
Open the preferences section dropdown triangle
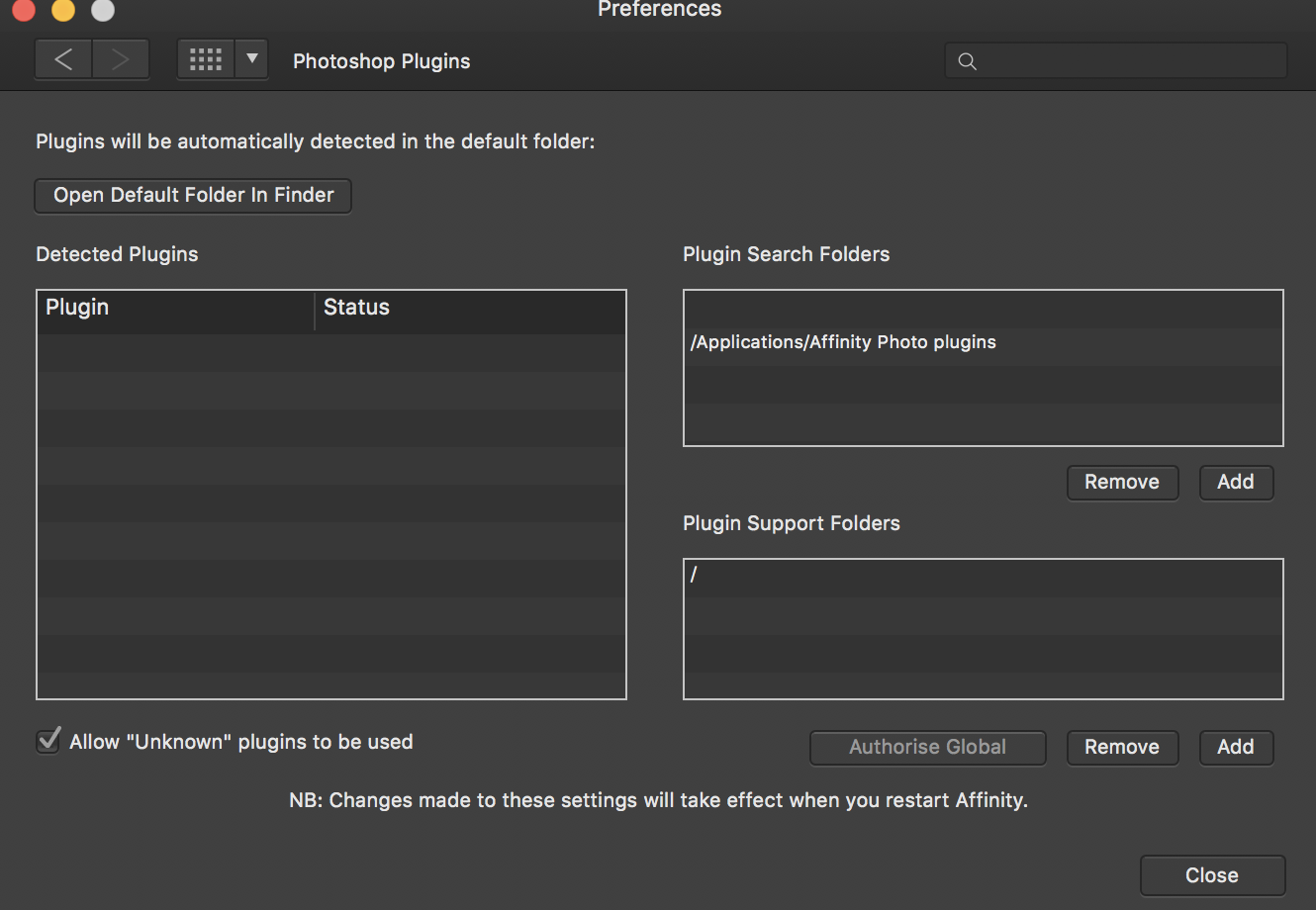click(250, 59)
